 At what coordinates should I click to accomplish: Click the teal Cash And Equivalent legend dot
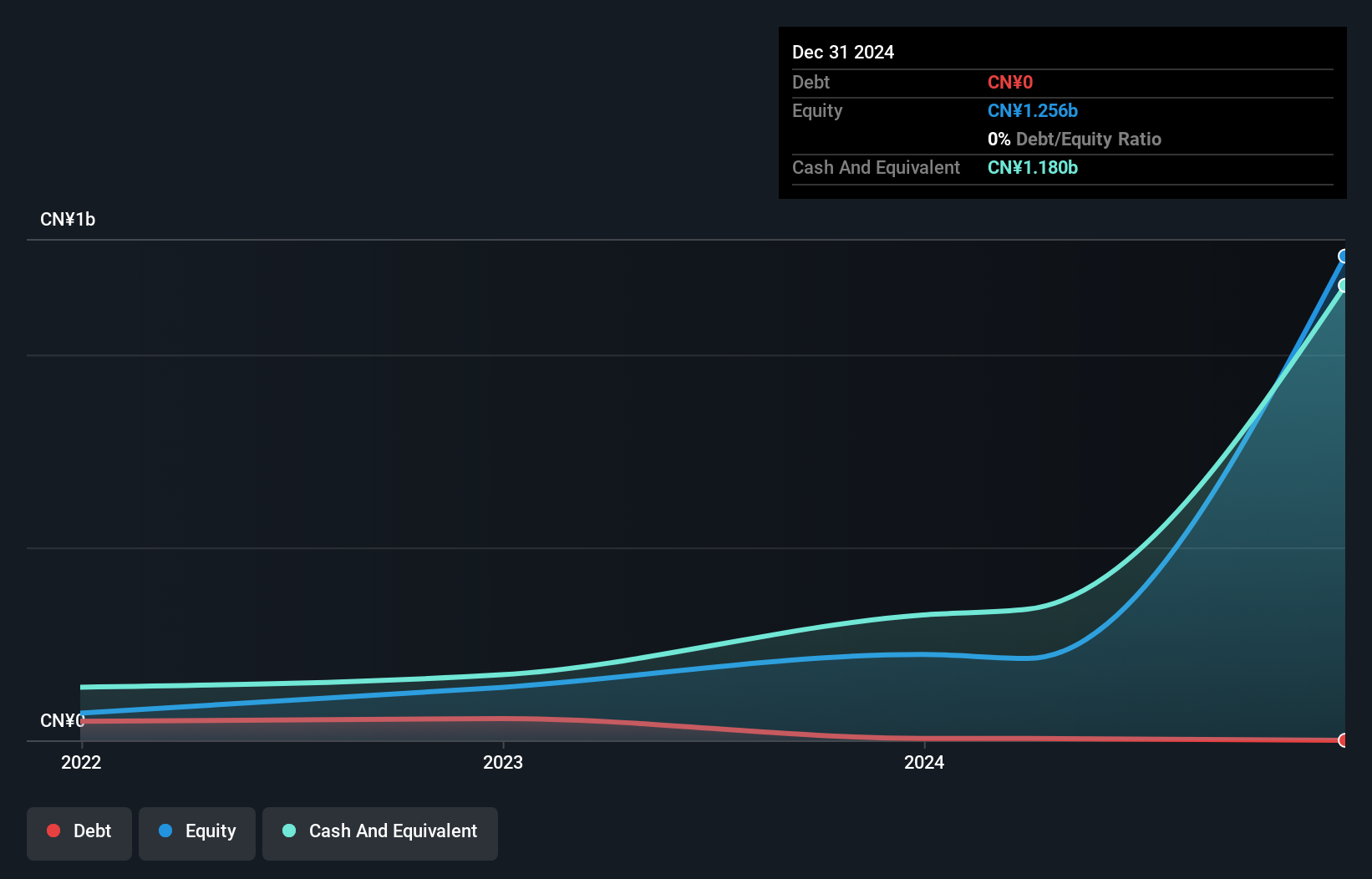[x=289, y=831]
